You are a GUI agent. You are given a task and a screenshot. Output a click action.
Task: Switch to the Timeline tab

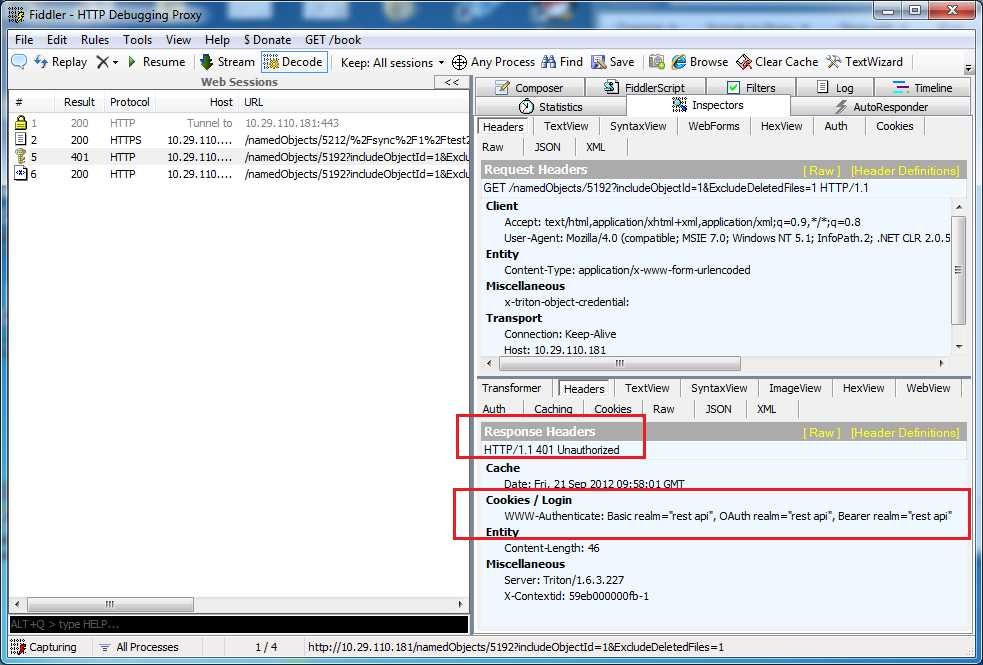coord(922,88)
